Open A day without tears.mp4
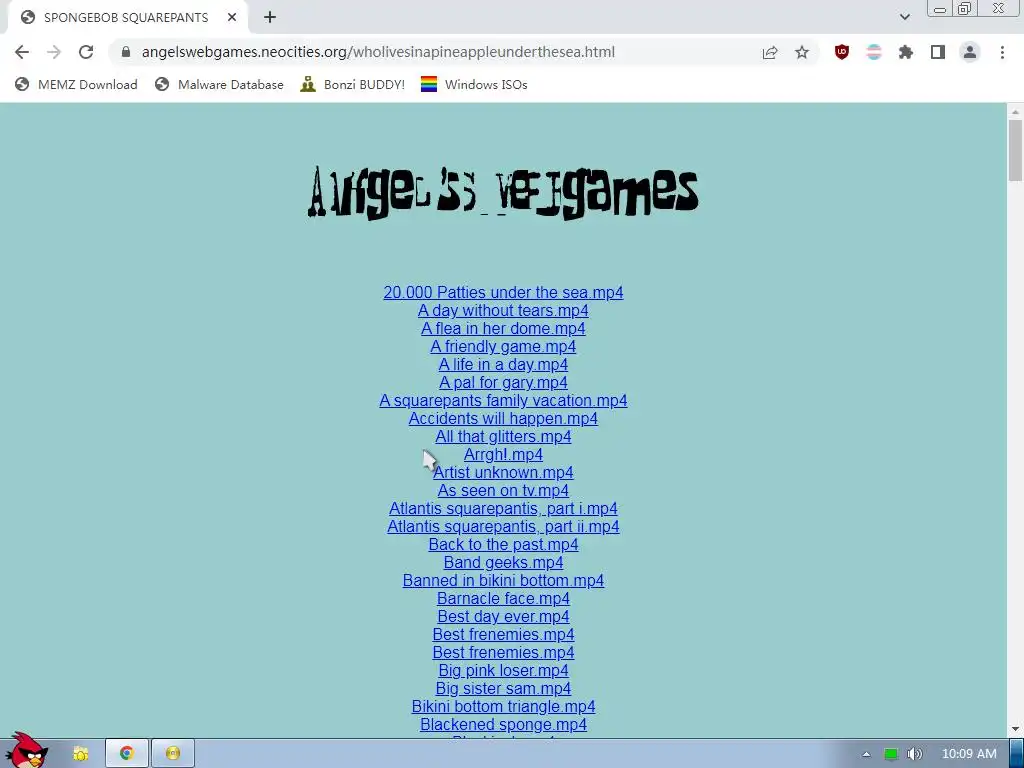 coord(503,311)
